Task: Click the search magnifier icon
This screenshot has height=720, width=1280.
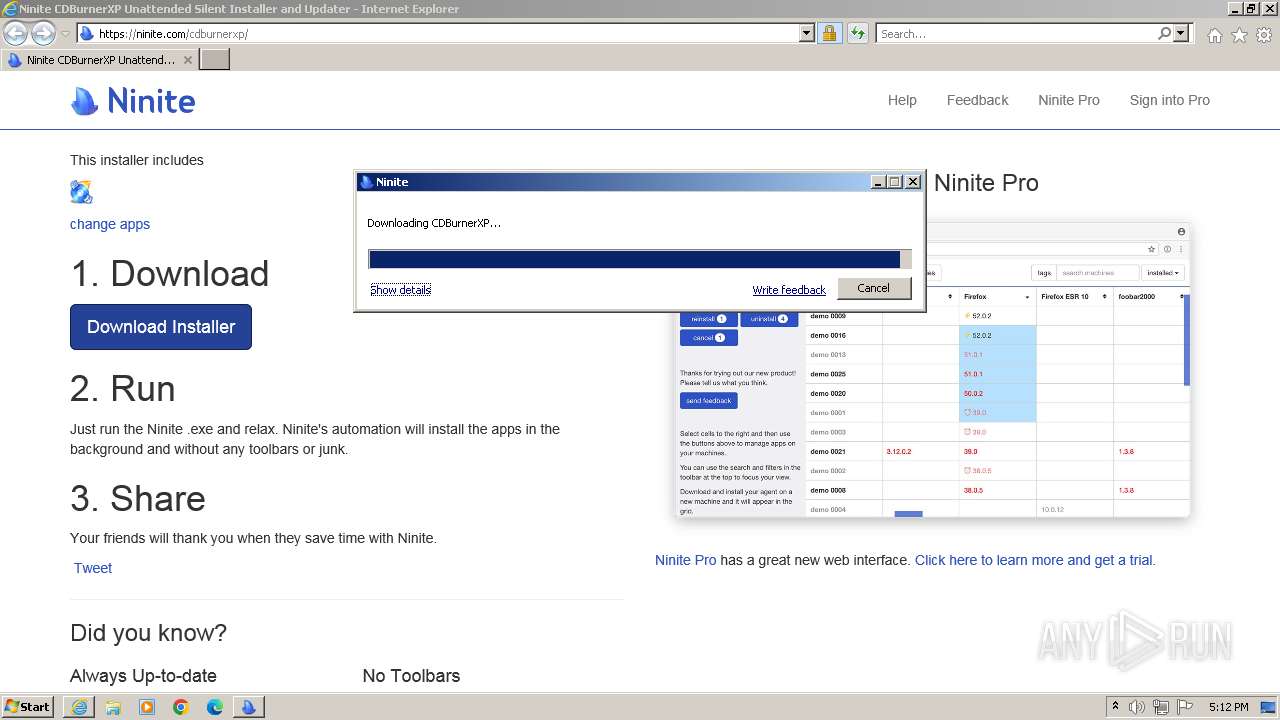Action: tap(1164, 34)
